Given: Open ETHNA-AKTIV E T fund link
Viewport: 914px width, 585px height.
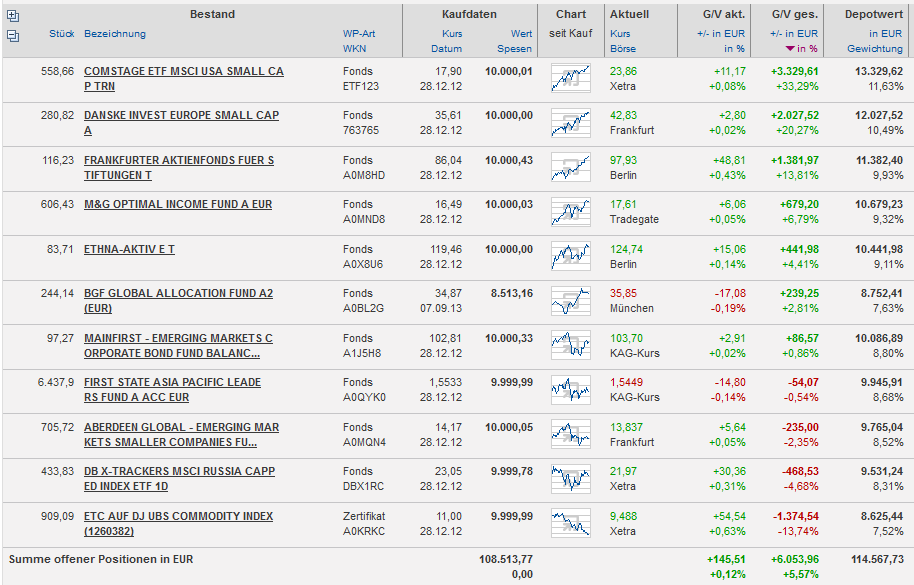Looking at the screenshot, I should coord(129,249).
